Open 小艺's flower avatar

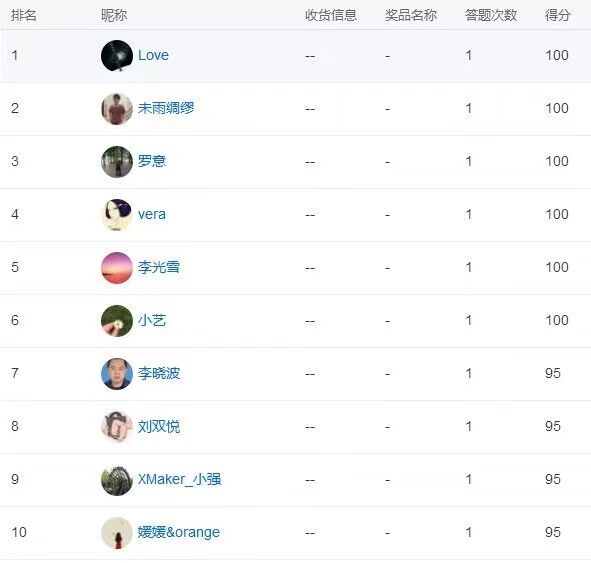117,320
